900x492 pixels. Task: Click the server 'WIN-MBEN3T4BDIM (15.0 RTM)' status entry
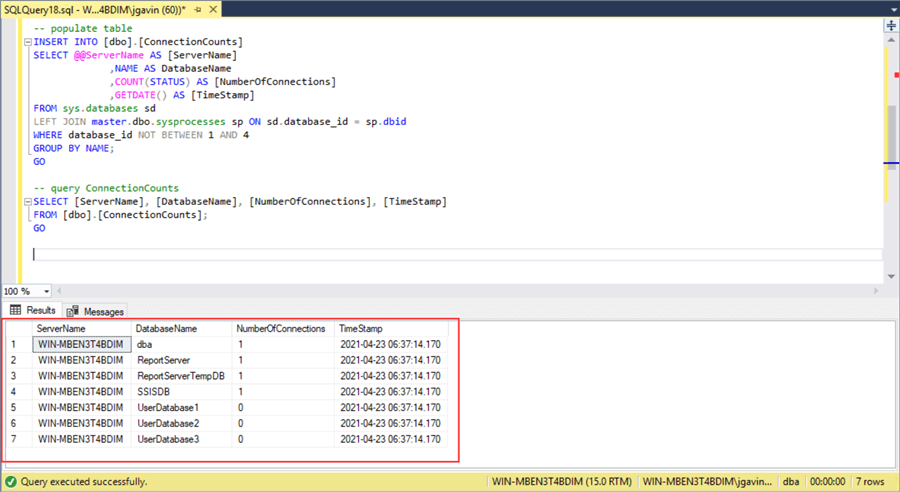(x=562, y=482)
